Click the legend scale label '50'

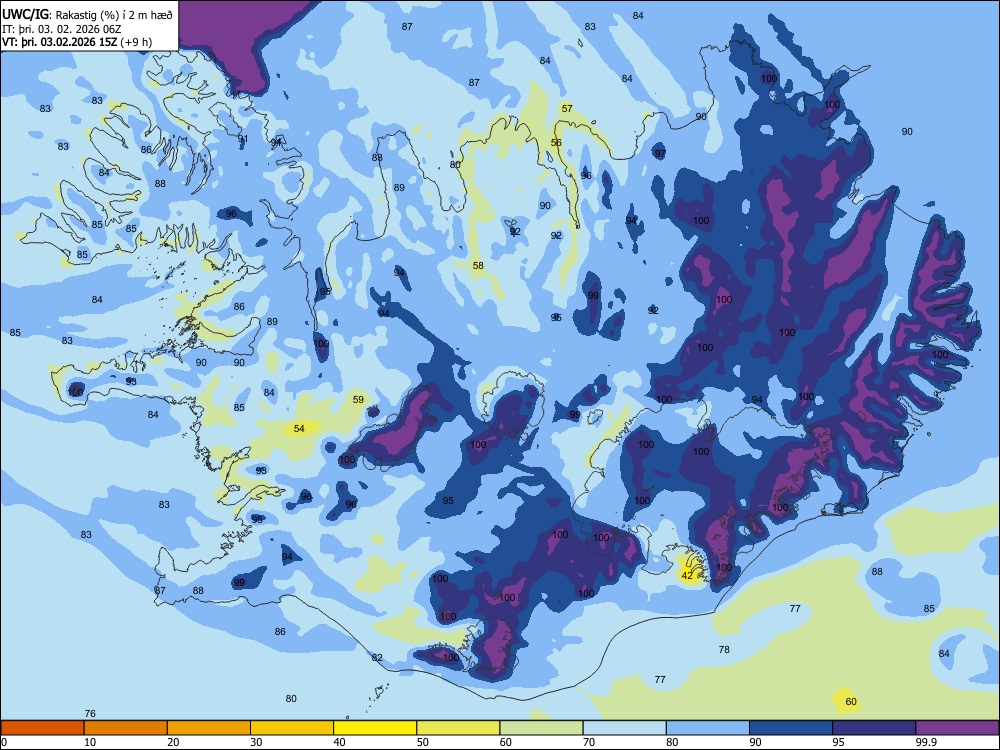pos(423,742)
